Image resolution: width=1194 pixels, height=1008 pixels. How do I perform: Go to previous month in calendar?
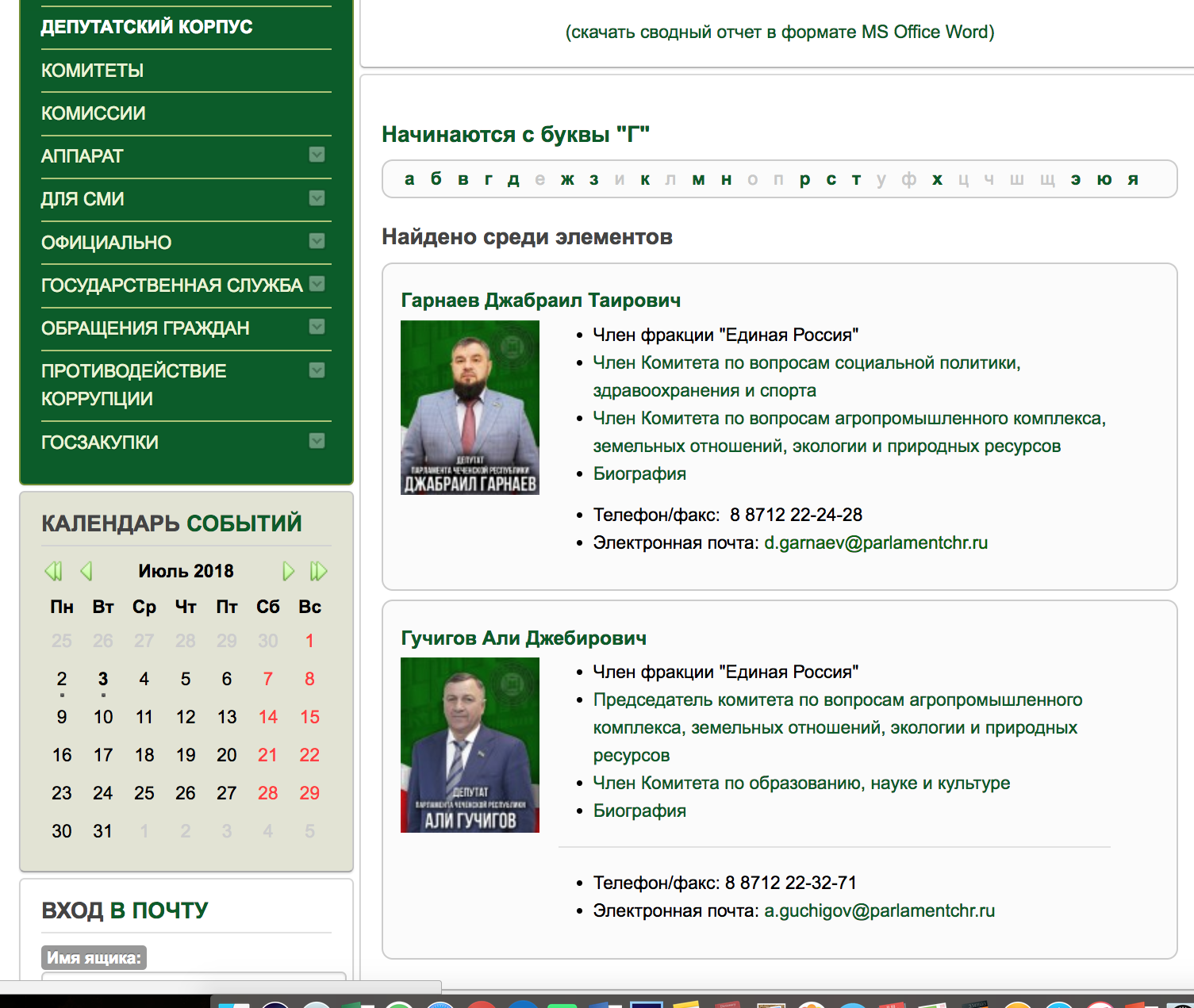[86, 571]
